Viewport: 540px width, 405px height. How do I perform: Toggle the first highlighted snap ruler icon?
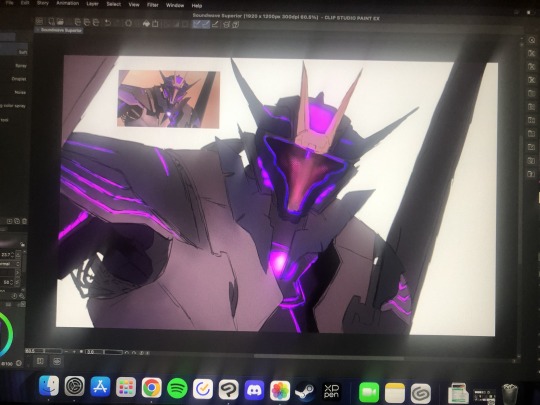coord(197,24)
